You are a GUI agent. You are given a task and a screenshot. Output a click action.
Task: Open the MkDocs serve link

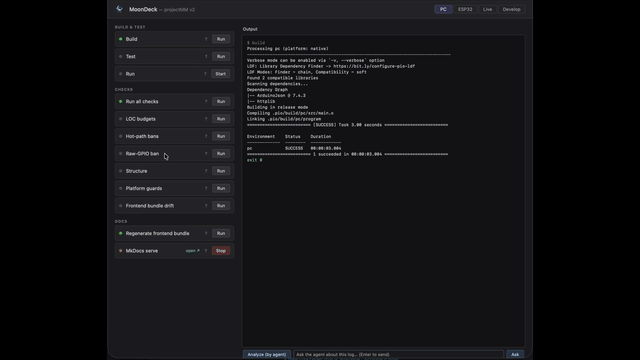click(193, 251)
